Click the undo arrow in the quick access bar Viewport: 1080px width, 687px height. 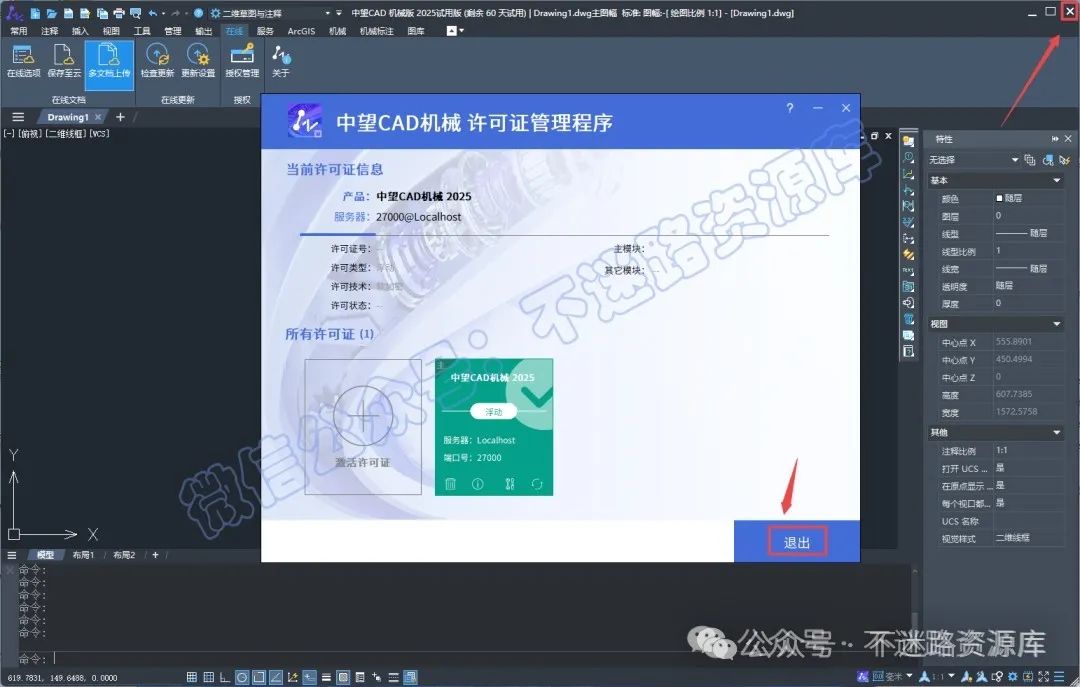[x=153, y=13]
